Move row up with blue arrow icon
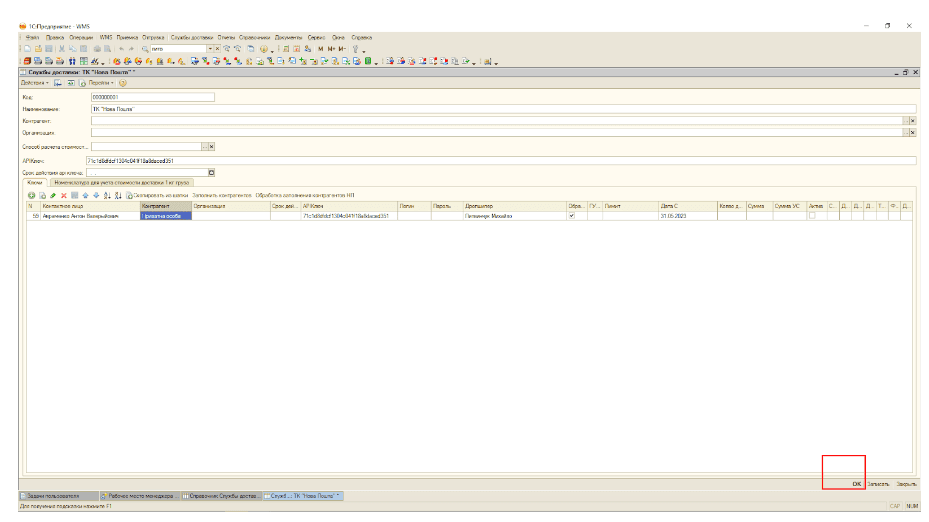The image size is (929, 522). pos(83,195)
